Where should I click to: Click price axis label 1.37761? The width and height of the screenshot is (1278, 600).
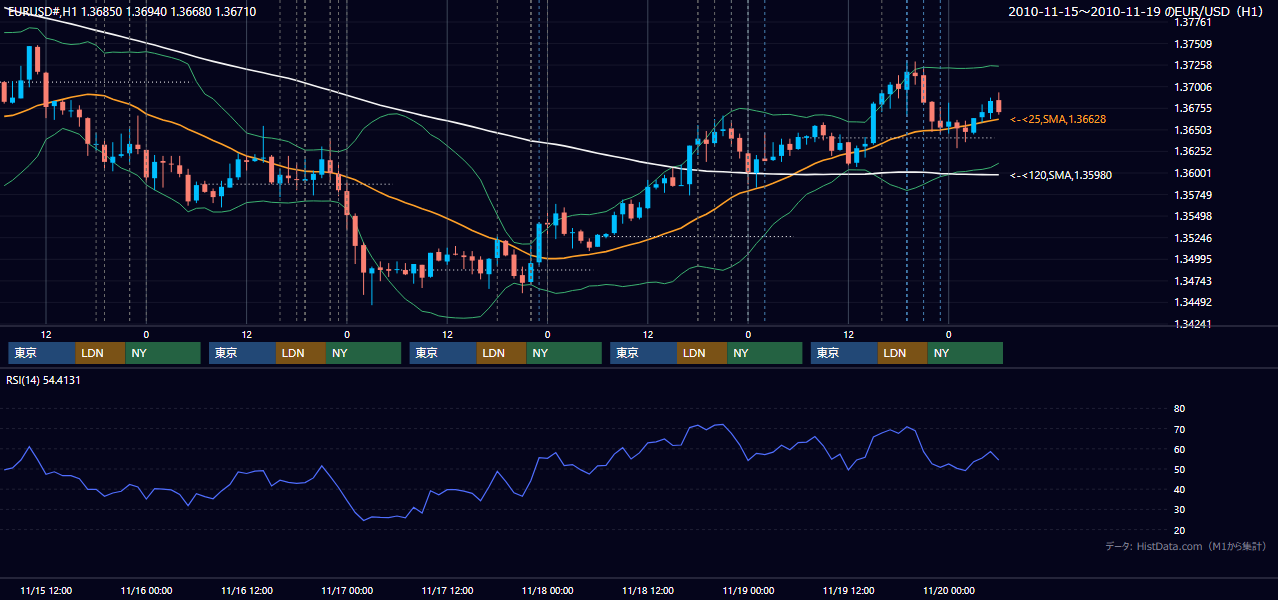click(1193, 22)
